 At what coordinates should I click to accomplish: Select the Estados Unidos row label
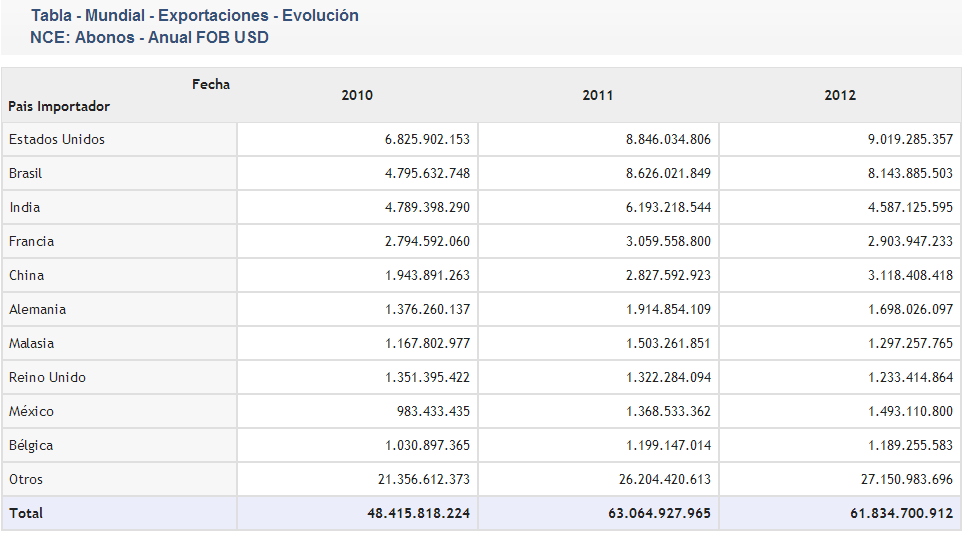[57, 139]
